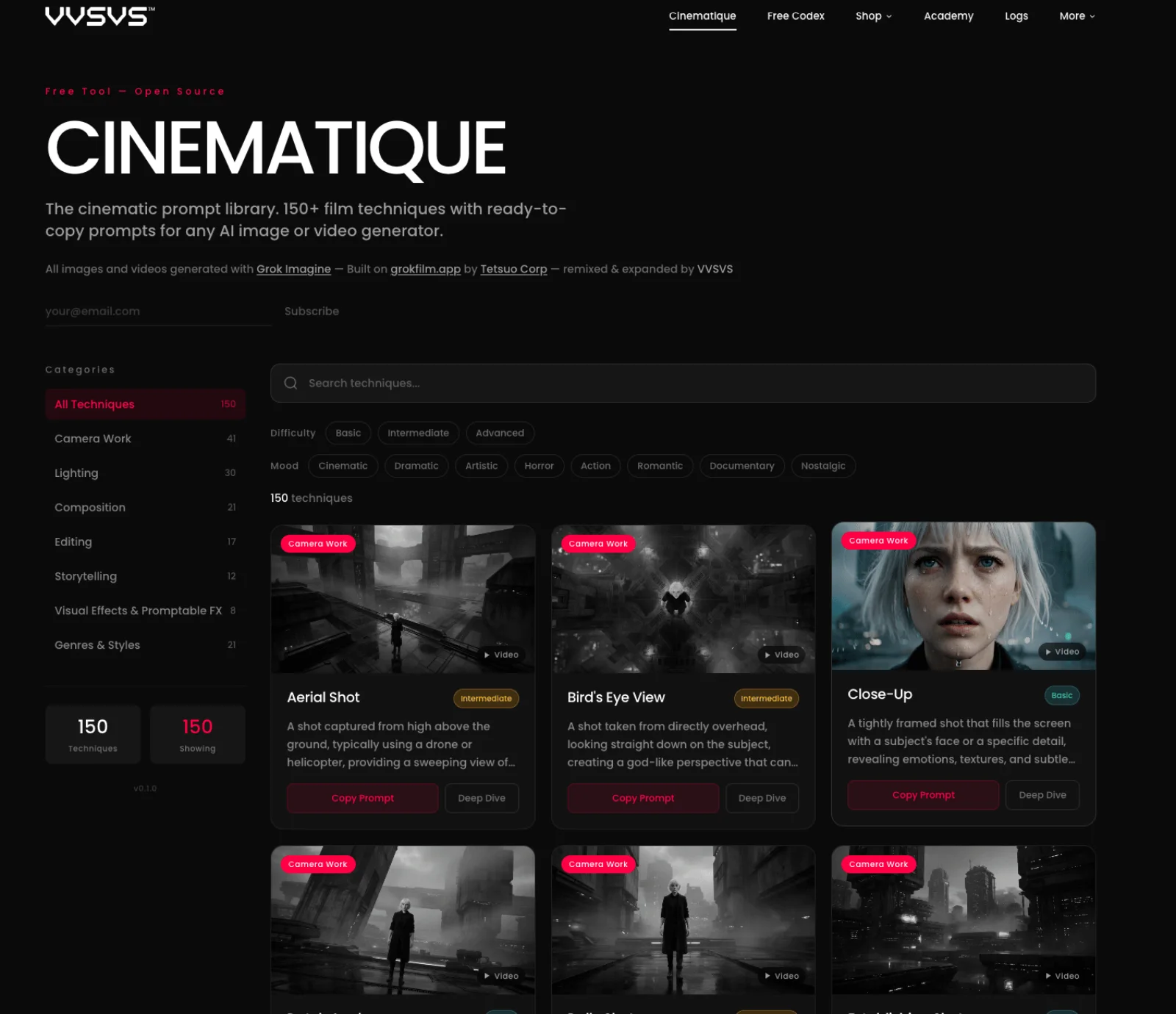Viewport: 1176px width, 1014px height.
Task: Select Storytelling category
Action: (146, 576)
